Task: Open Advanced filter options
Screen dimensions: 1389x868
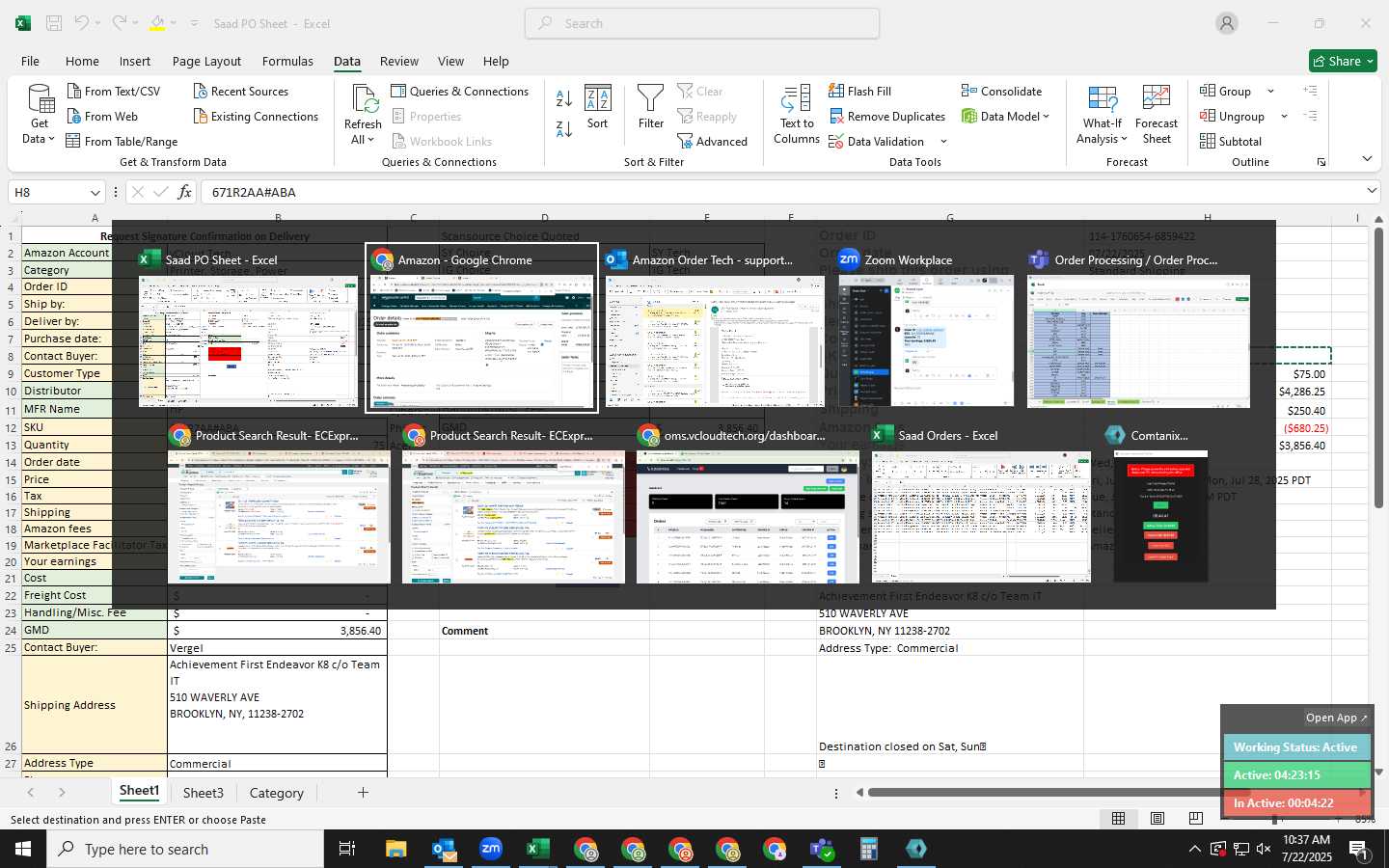Action: (x=713, y=142)
